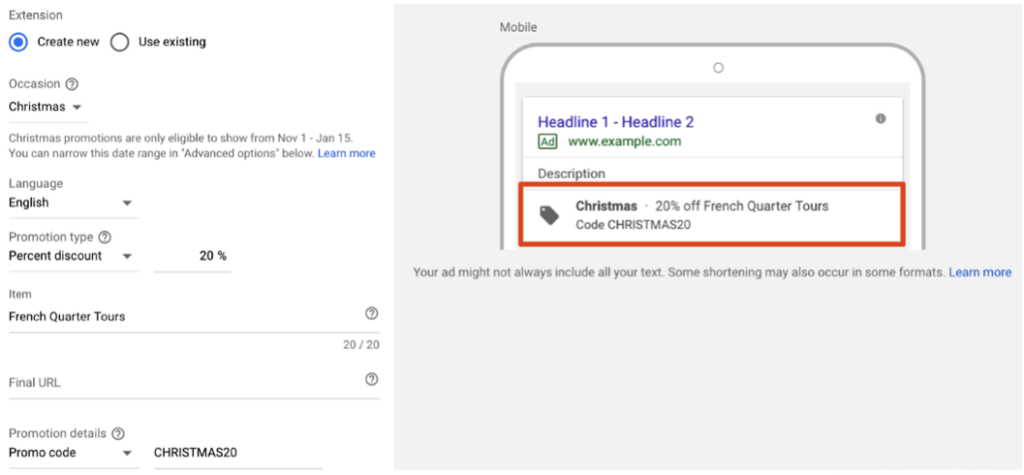Expand the Percent discount dropdown
The width and height of the screenshot is (1024, 475).
point(72,256)
